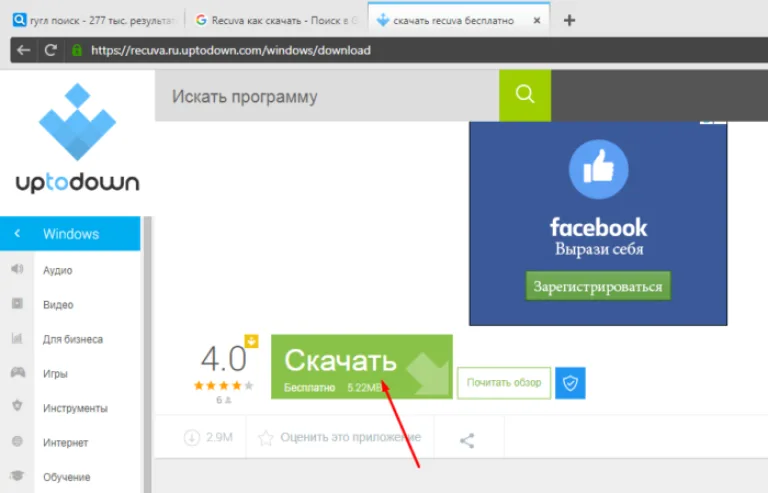The height and width of the screenshot is (493, 768).
Task: Click the Инструменты icon
Action: click(x=17, y=406)
